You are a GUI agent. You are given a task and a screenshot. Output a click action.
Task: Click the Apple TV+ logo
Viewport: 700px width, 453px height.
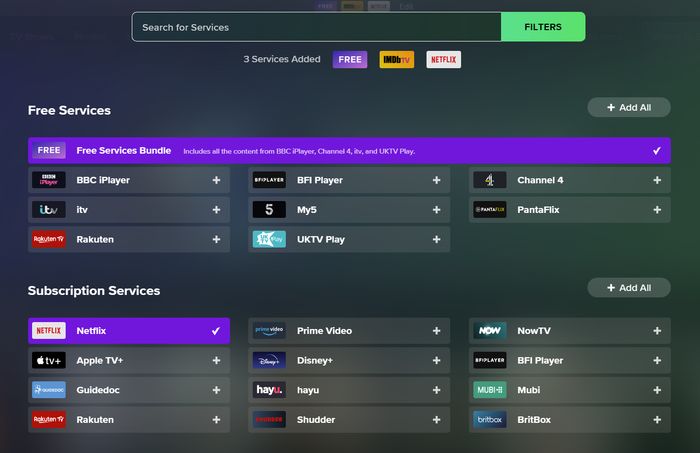coord(49,360)
